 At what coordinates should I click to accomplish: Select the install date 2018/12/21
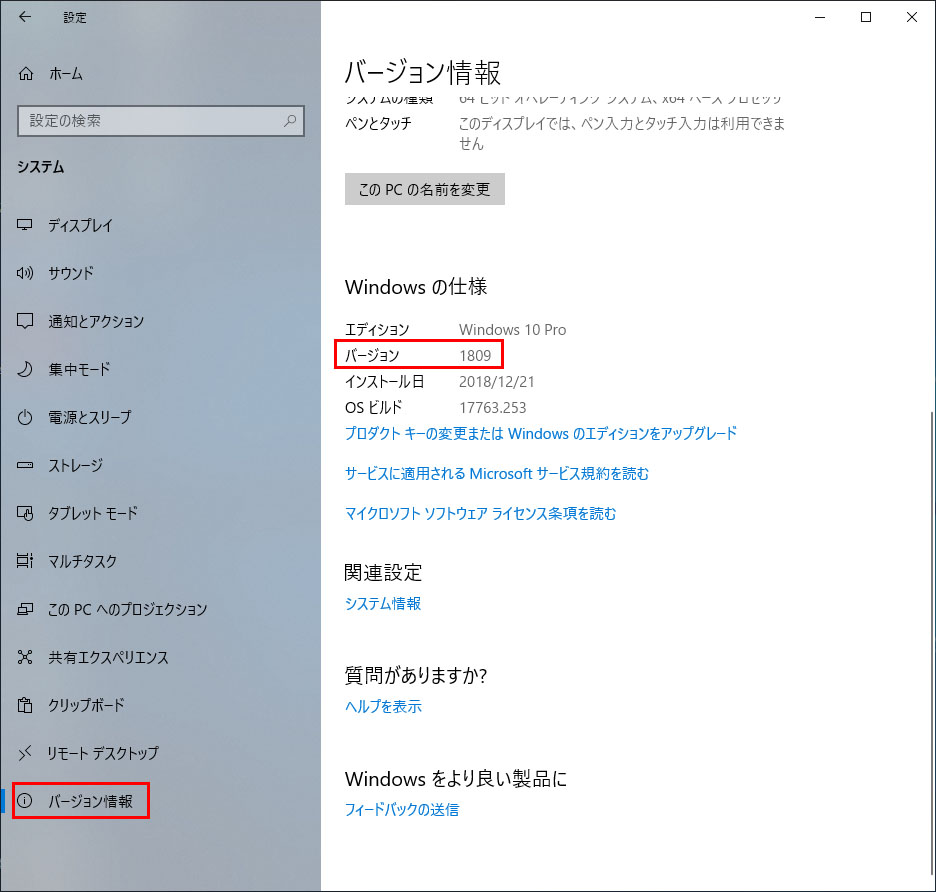[x=497, y=382]
